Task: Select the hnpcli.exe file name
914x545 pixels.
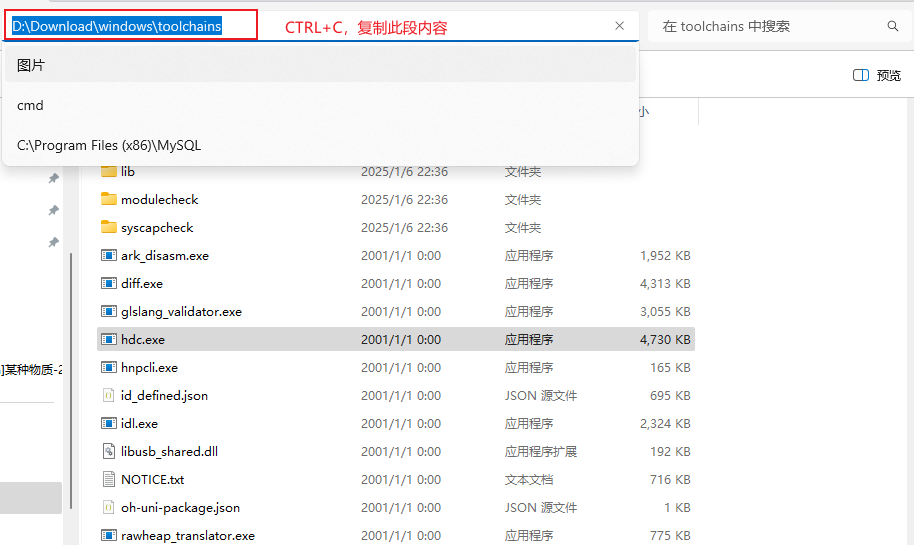Action: (149, 367)
